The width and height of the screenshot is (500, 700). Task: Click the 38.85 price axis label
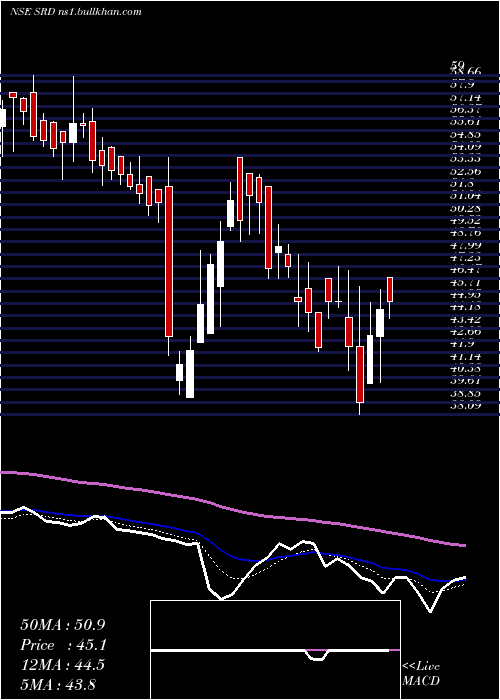click(465, 393)
